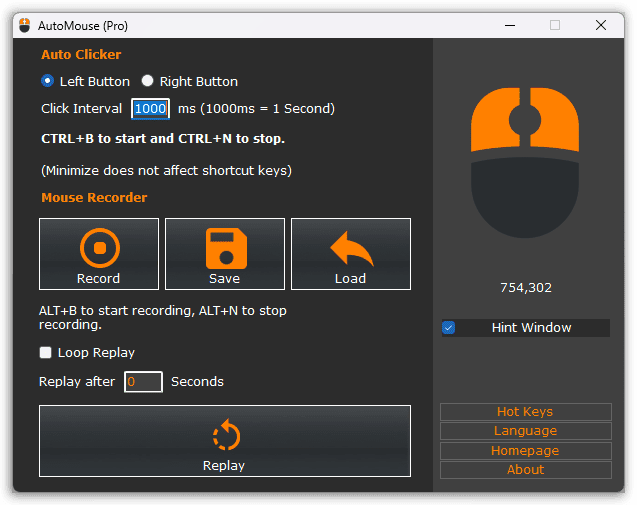
Task: Click the Replay after seconds field
Action: [143, 381]
